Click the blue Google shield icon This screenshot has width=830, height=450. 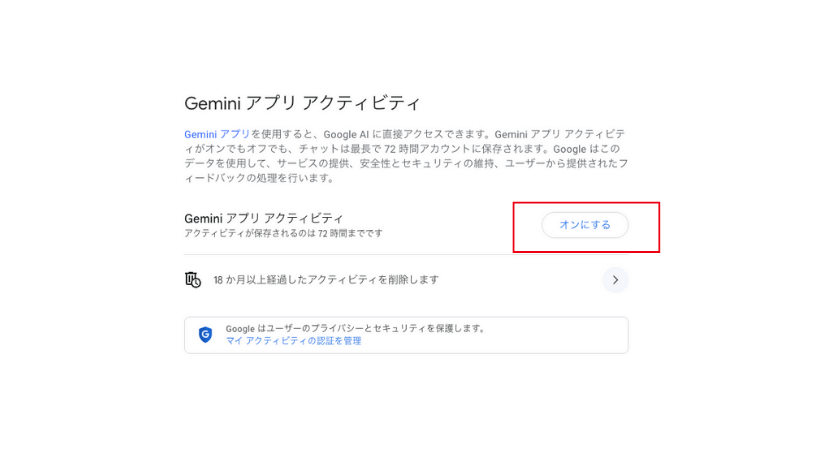pos(205,335)
